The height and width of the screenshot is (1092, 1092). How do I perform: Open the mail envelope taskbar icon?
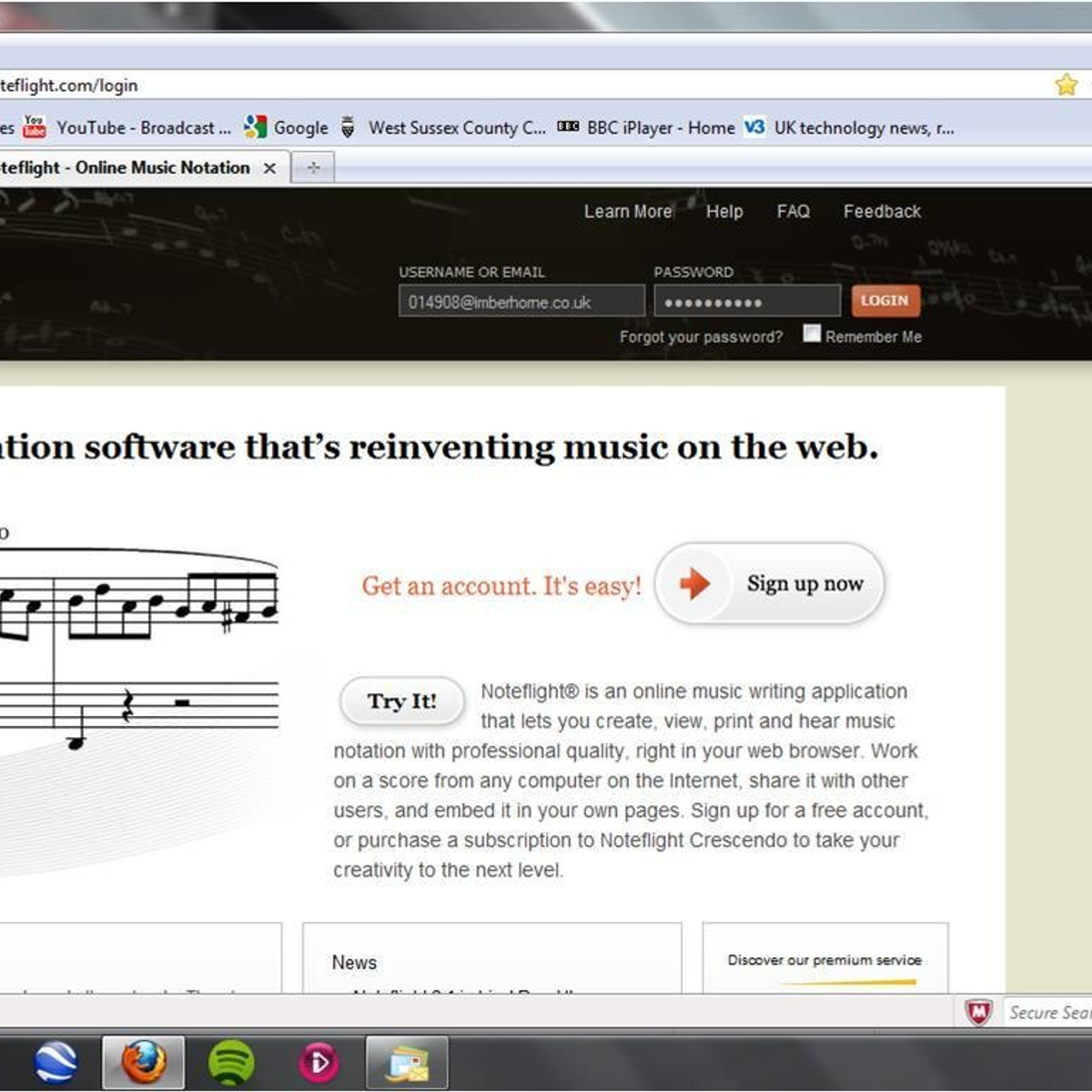[407, 1062]
